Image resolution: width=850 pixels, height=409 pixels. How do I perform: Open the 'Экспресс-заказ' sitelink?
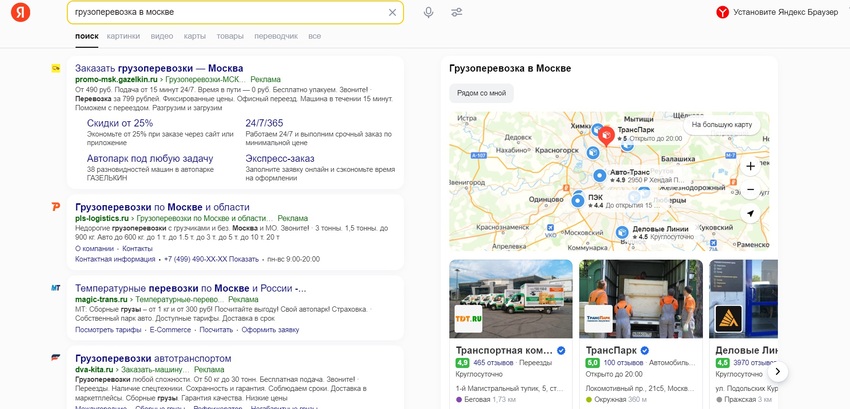[280, 159]
